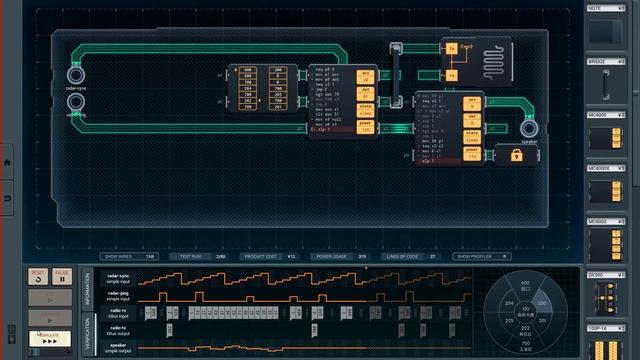
Task: Click the right microcontroller power box
Action: click(472, 153)
